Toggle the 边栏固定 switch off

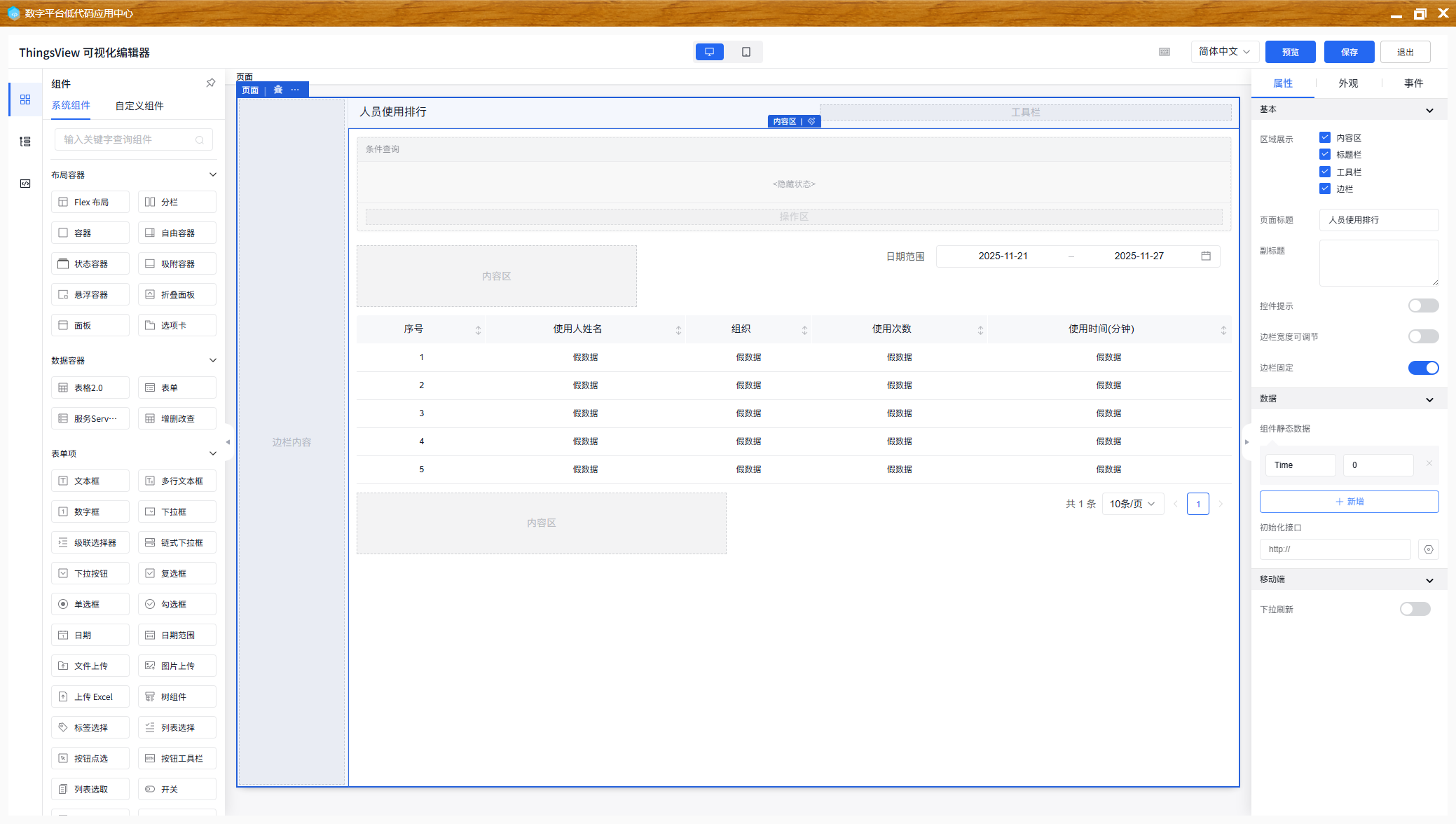coord(1423,368)
